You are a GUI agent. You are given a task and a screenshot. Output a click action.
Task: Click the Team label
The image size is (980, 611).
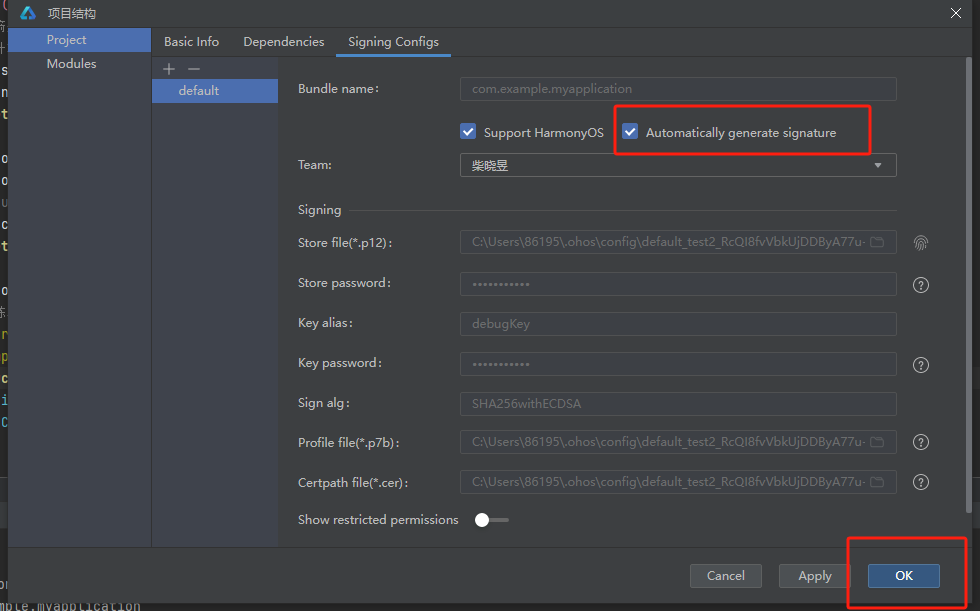pos(314,165)
